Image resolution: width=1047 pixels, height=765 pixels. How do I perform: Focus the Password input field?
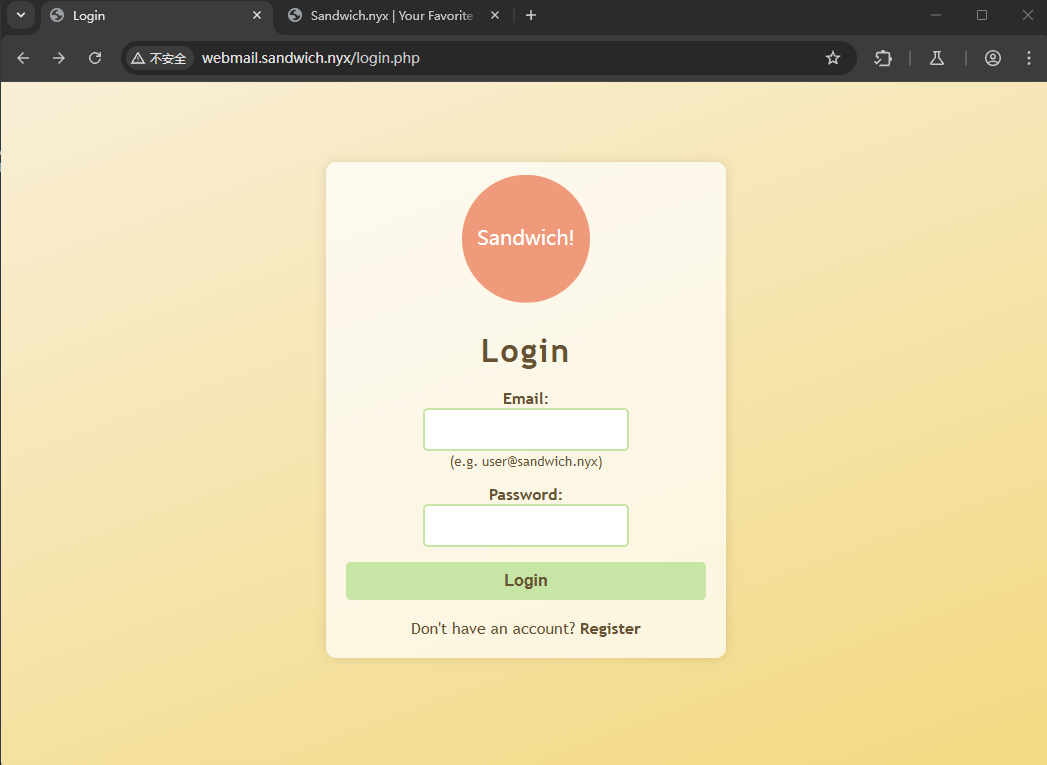coord(525,525)
